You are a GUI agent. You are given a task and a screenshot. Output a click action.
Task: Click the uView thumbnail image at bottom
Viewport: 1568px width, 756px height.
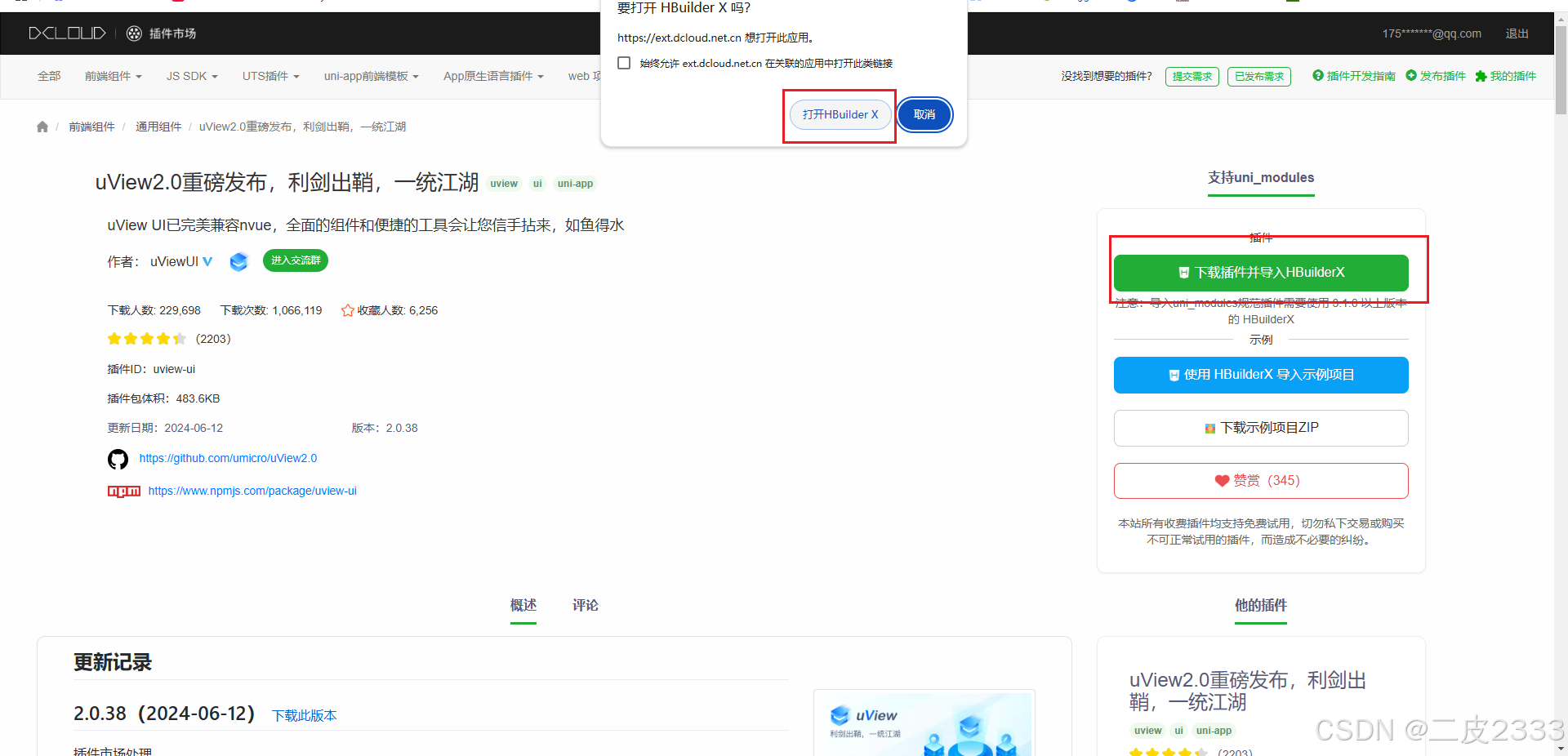tap(924, 723)
